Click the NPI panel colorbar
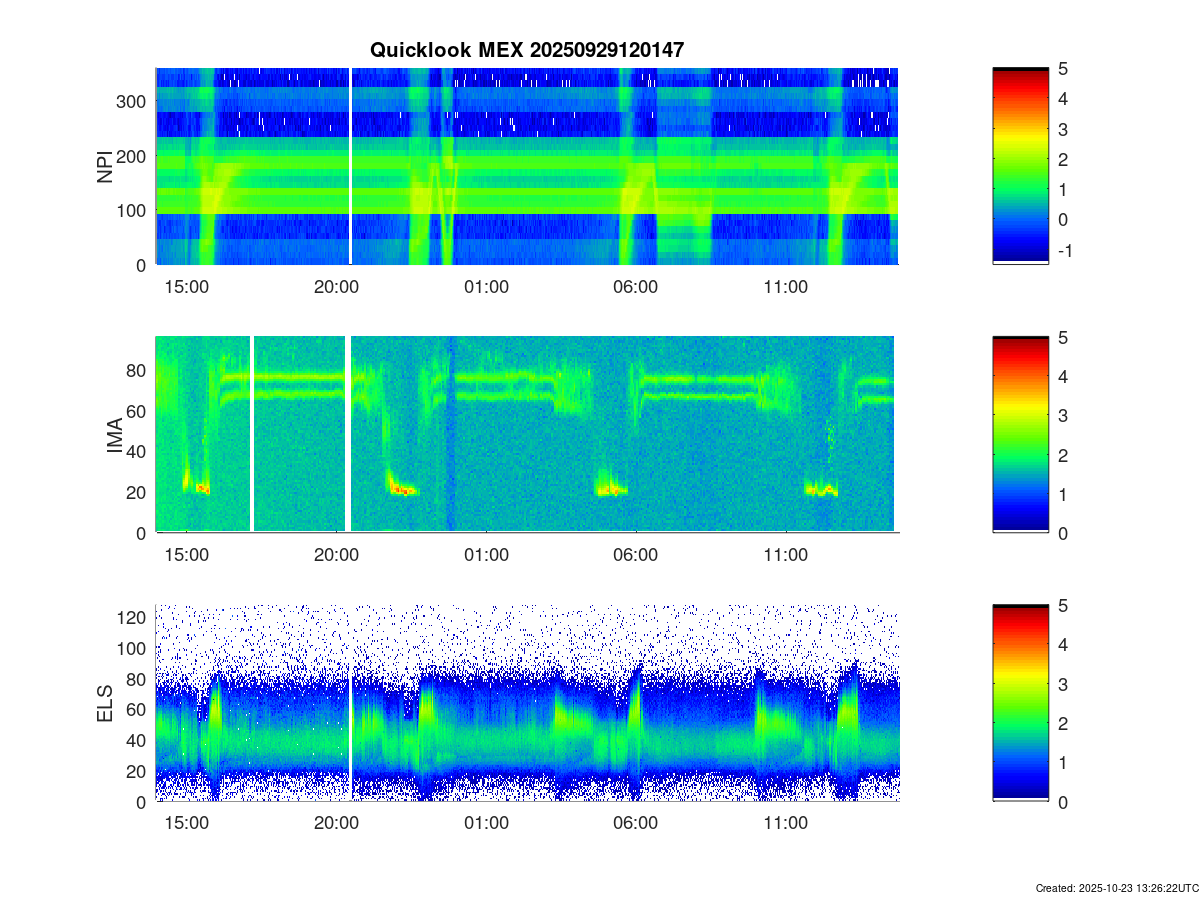 (1020, 165)
